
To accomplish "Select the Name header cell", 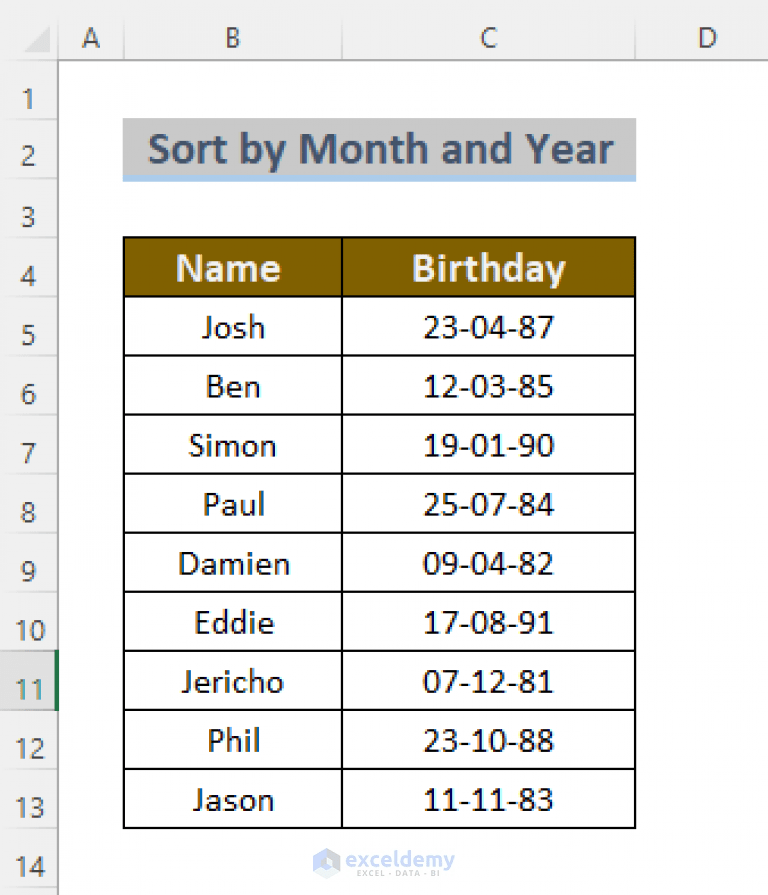I will 231,267.
